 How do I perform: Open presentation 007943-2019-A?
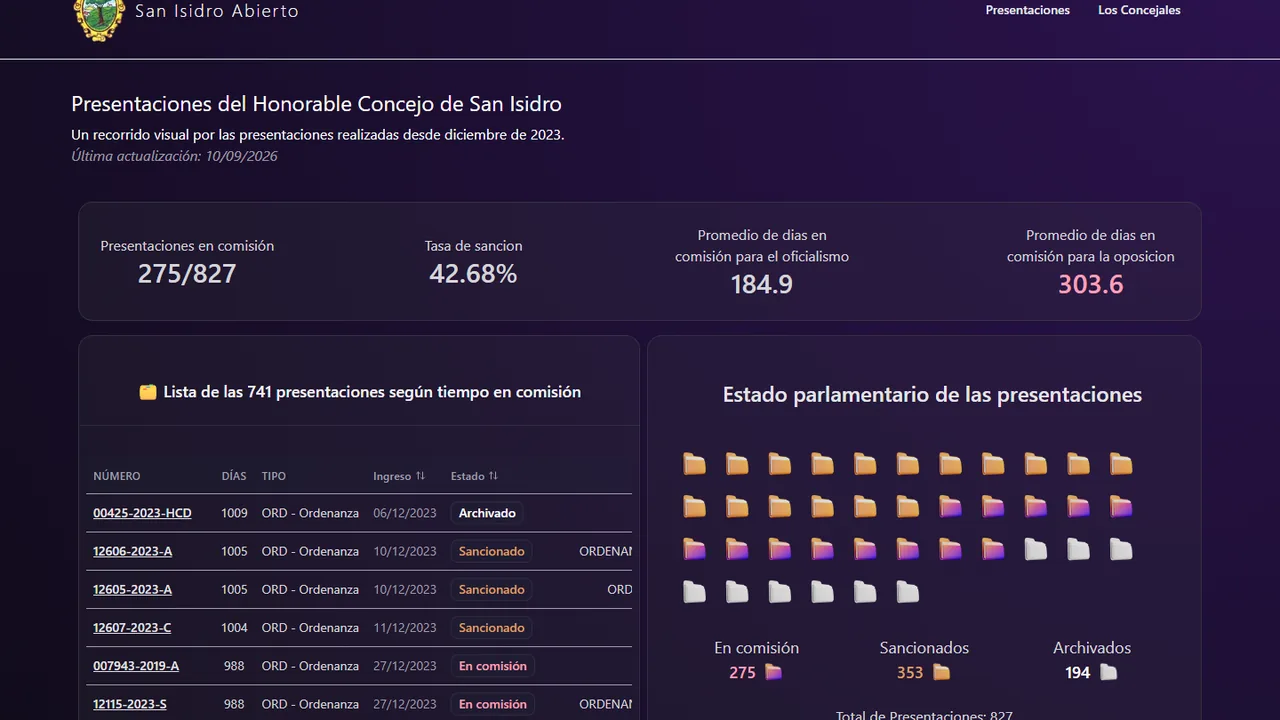click(136, 666)
